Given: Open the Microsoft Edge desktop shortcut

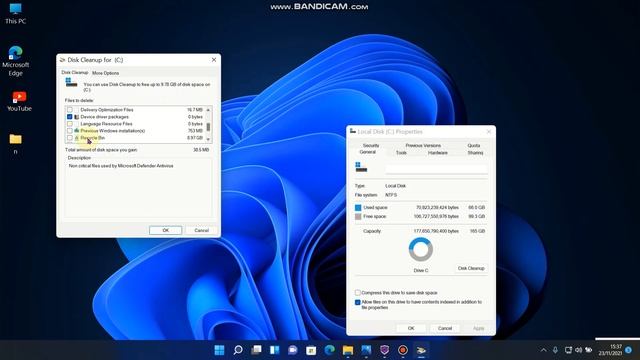Looking at the screenshot, I should coord(16,61).
